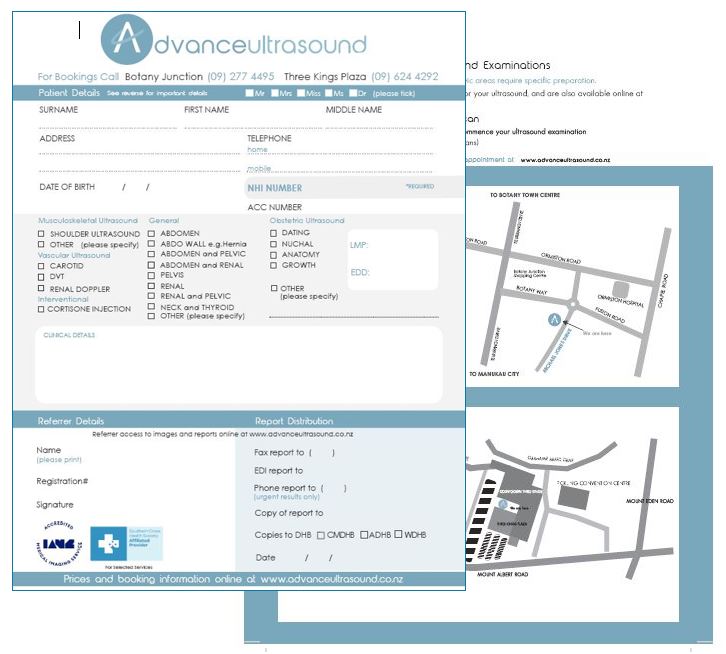The image size is (726, 654).
Task: Click the Referrer Details header
Action: pyautogui.click(x=71, y=421)
